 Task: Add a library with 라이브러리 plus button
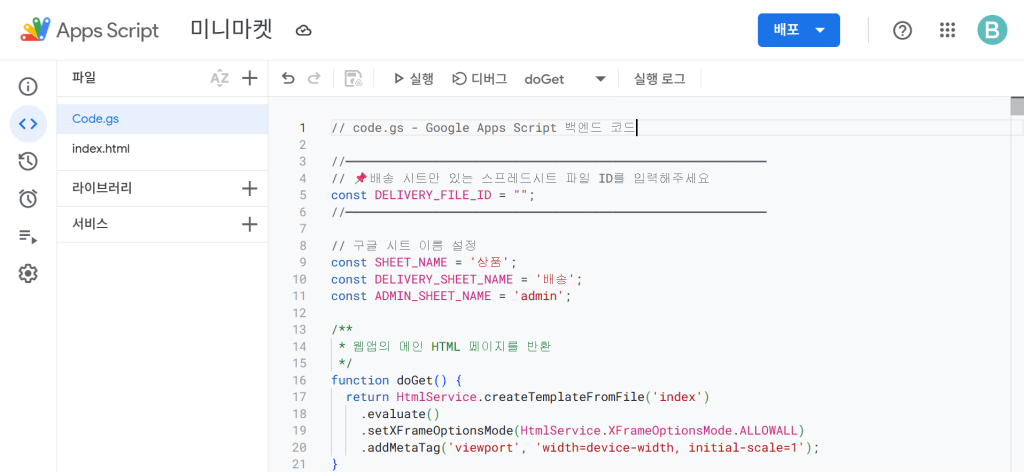tap(250, 188)
